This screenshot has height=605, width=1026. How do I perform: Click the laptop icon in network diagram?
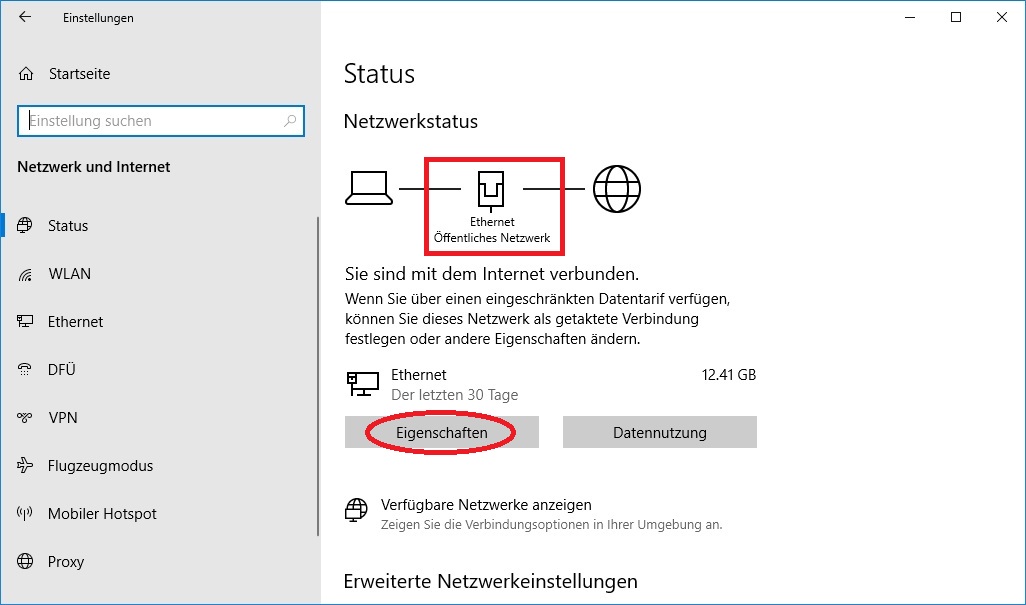click(368, 188)
